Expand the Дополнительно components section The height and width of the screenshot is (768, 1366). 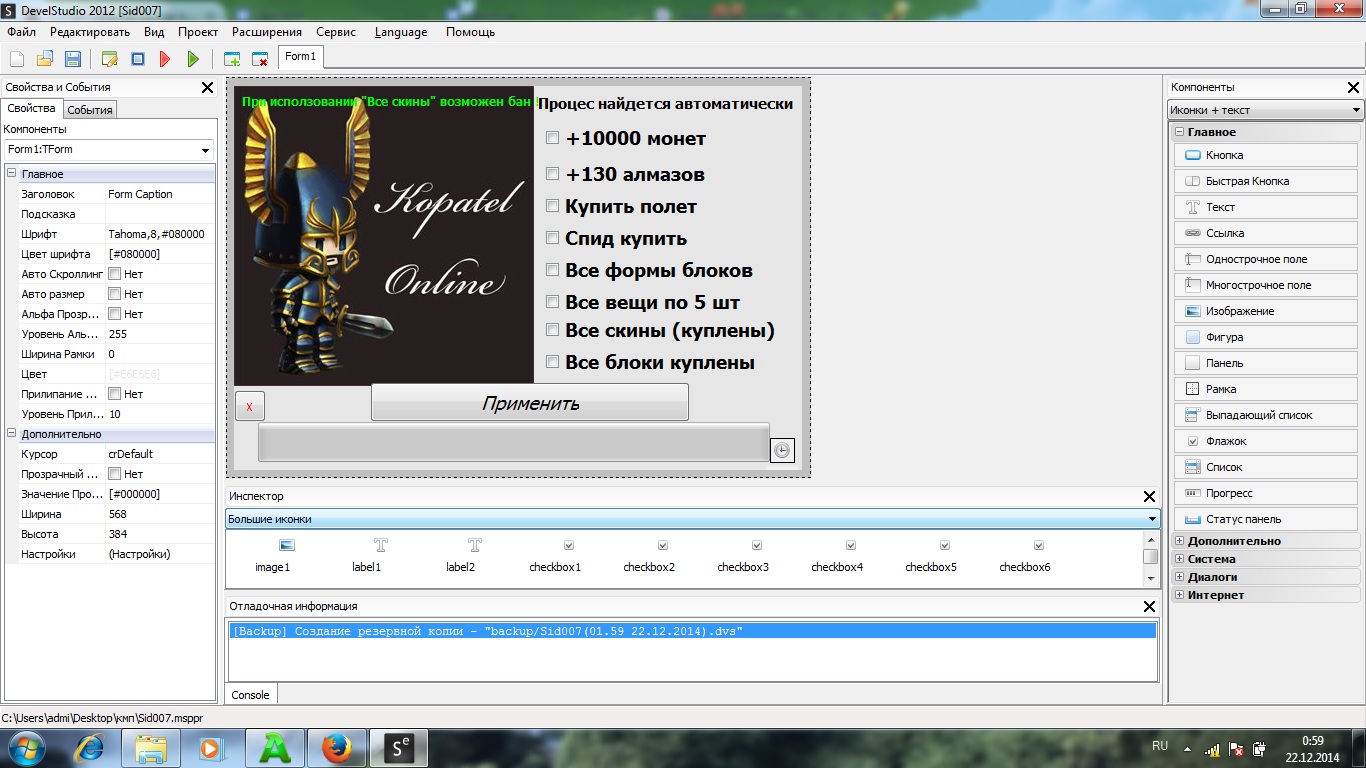click(x=1180, y=541)
